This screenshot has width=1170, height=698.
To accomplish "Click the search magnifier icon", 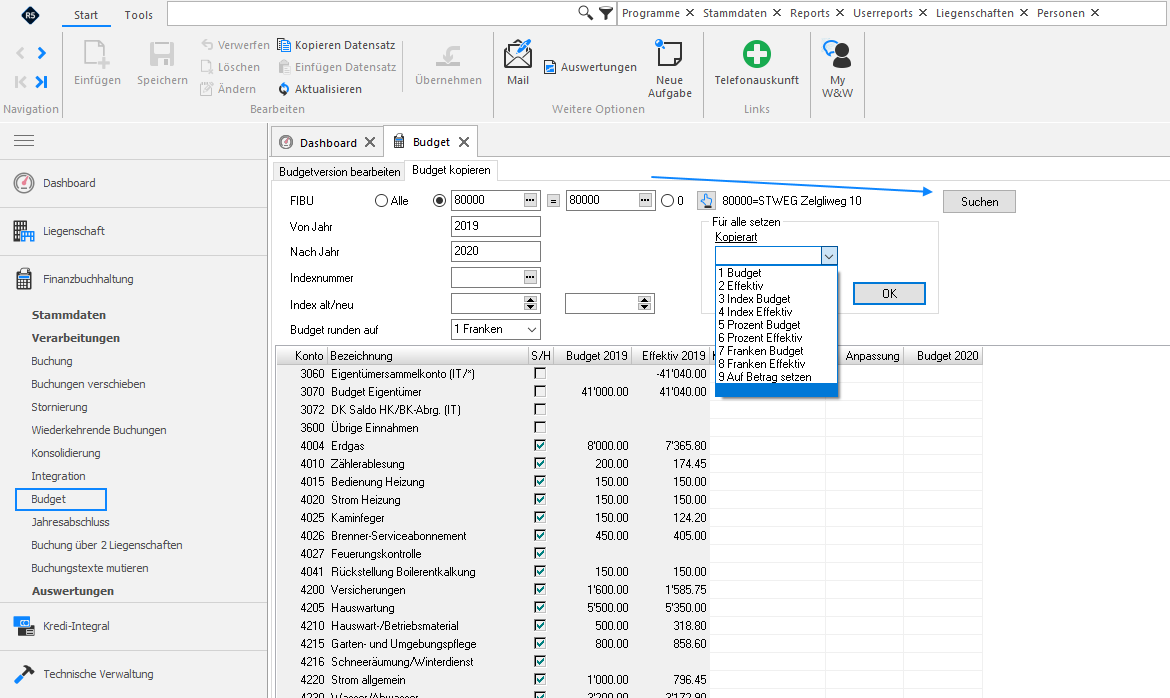I will (x=586, y=13).
